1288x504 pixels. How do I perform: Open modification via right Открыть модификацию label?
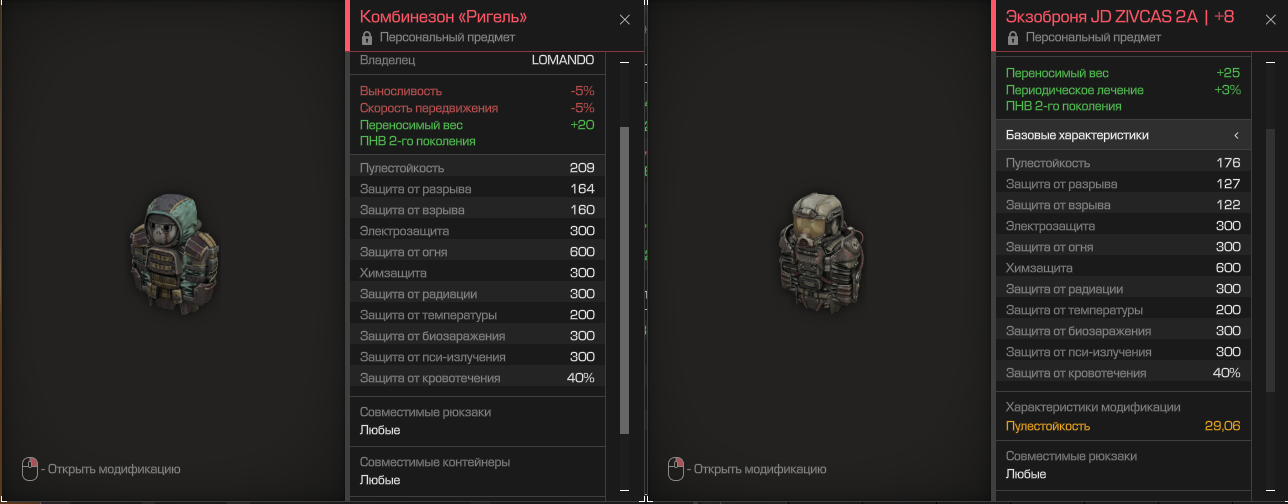point(760,469)
